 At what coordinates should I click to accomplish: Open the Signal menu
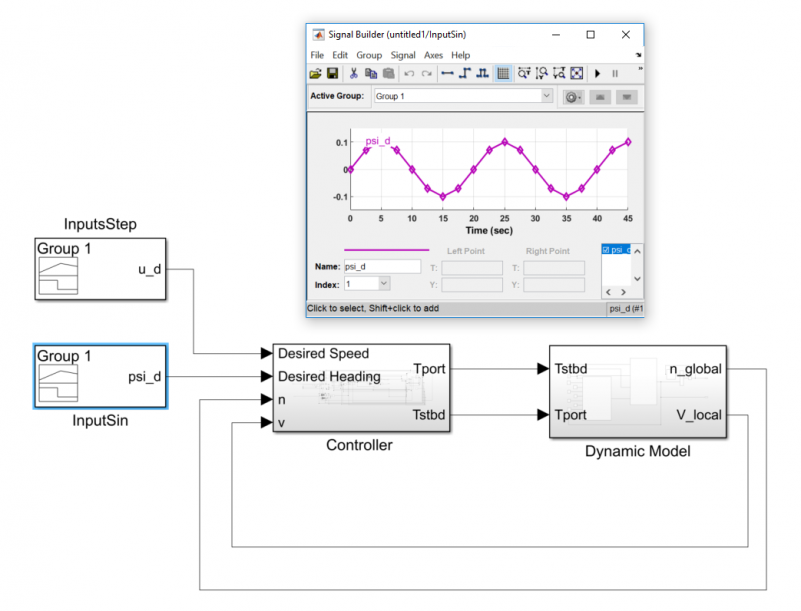tap(403, 55)
